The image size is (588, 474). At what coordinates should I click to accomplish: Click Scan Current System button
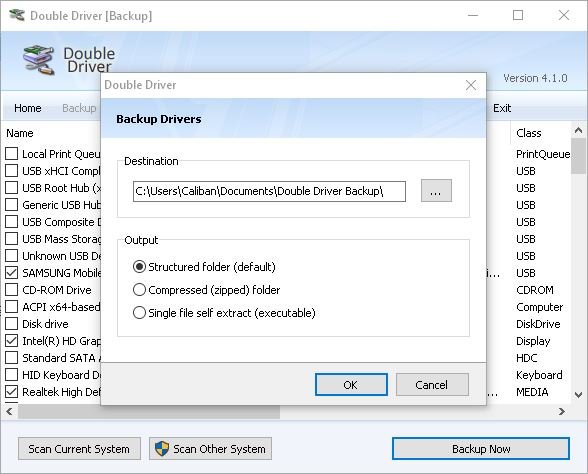point(79,448)
